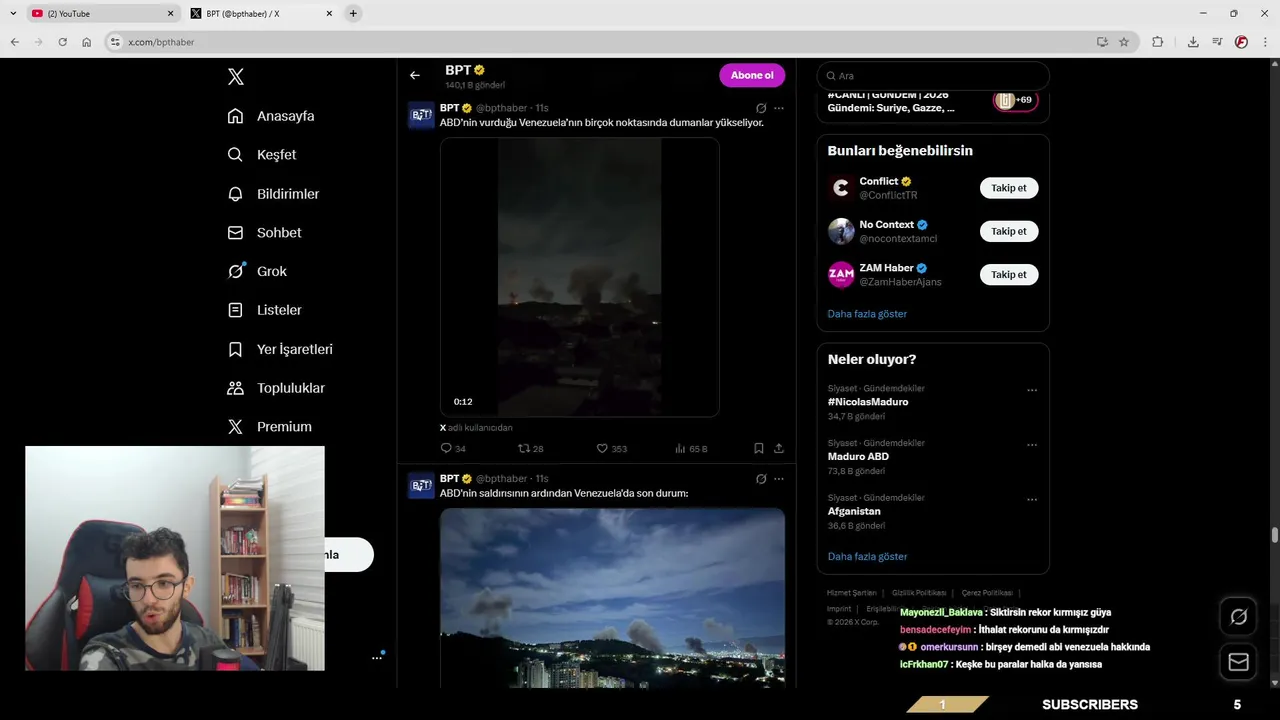Open floating Grok button

pyautogui.click(x=1238, y=617)
